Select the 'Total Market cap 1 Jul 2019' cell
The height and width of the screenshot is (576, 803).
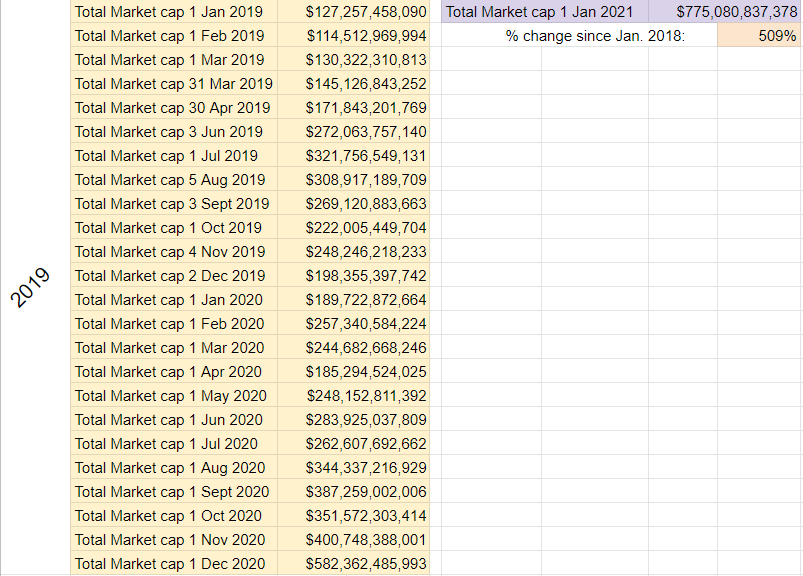174,156
